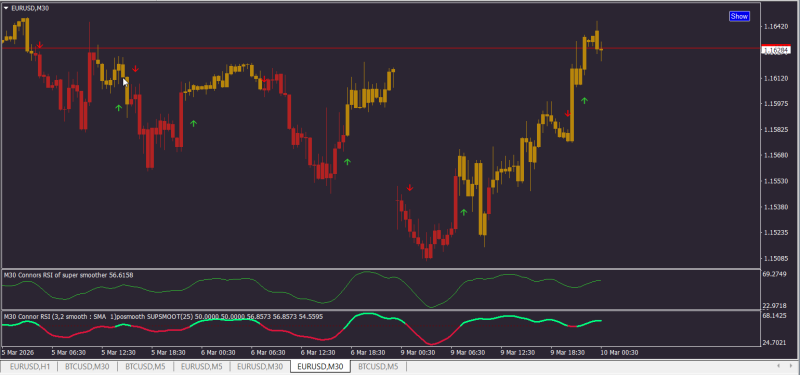Click the 5 Mar 2026 date label
Screen dimensions: 800x375
click(18, 352)
